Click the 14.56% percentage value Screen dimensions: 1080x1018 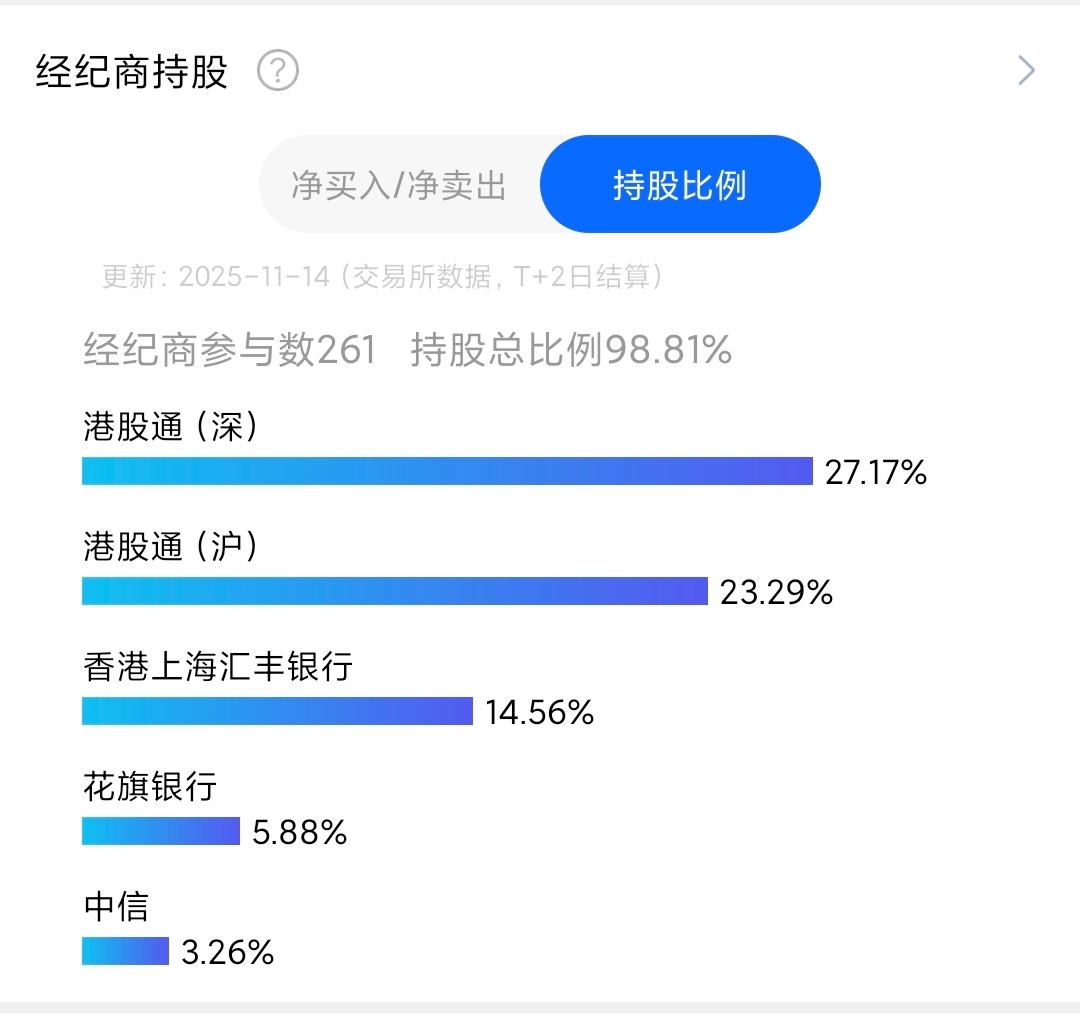[539, 712]
